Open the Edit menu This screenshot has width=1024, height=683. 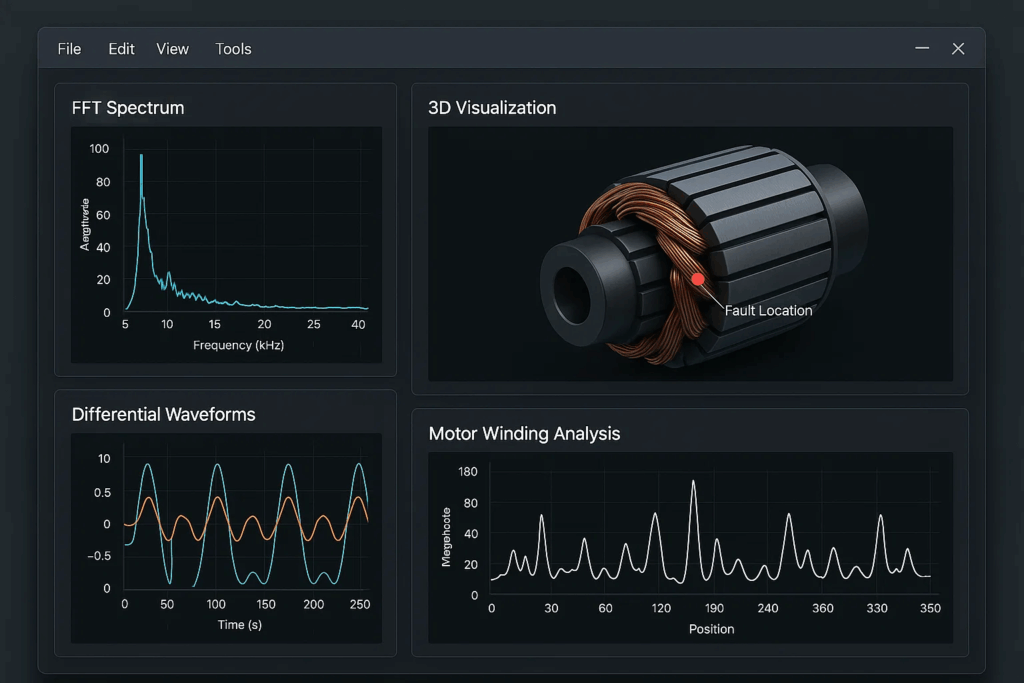click(121, 49)
